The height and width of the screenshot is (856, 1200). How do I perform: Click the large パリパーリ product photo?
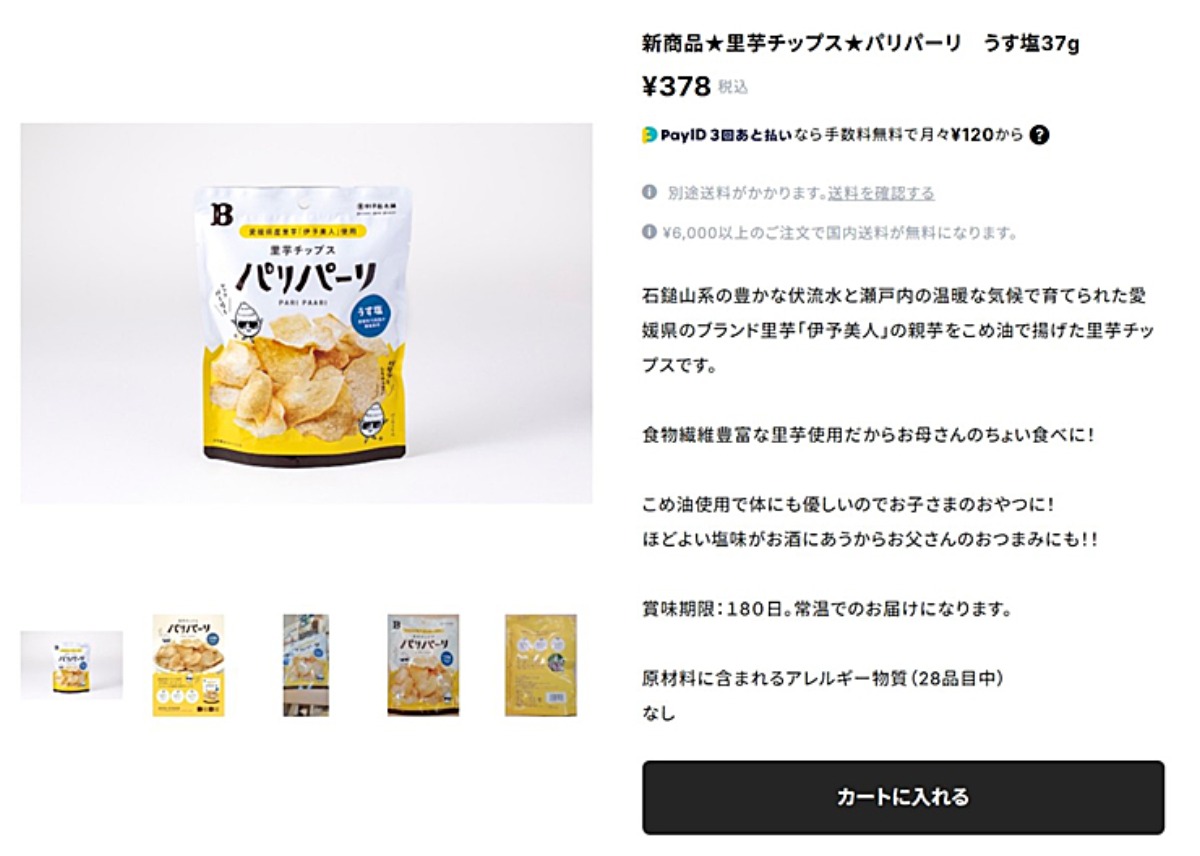(x=306, y=313)
